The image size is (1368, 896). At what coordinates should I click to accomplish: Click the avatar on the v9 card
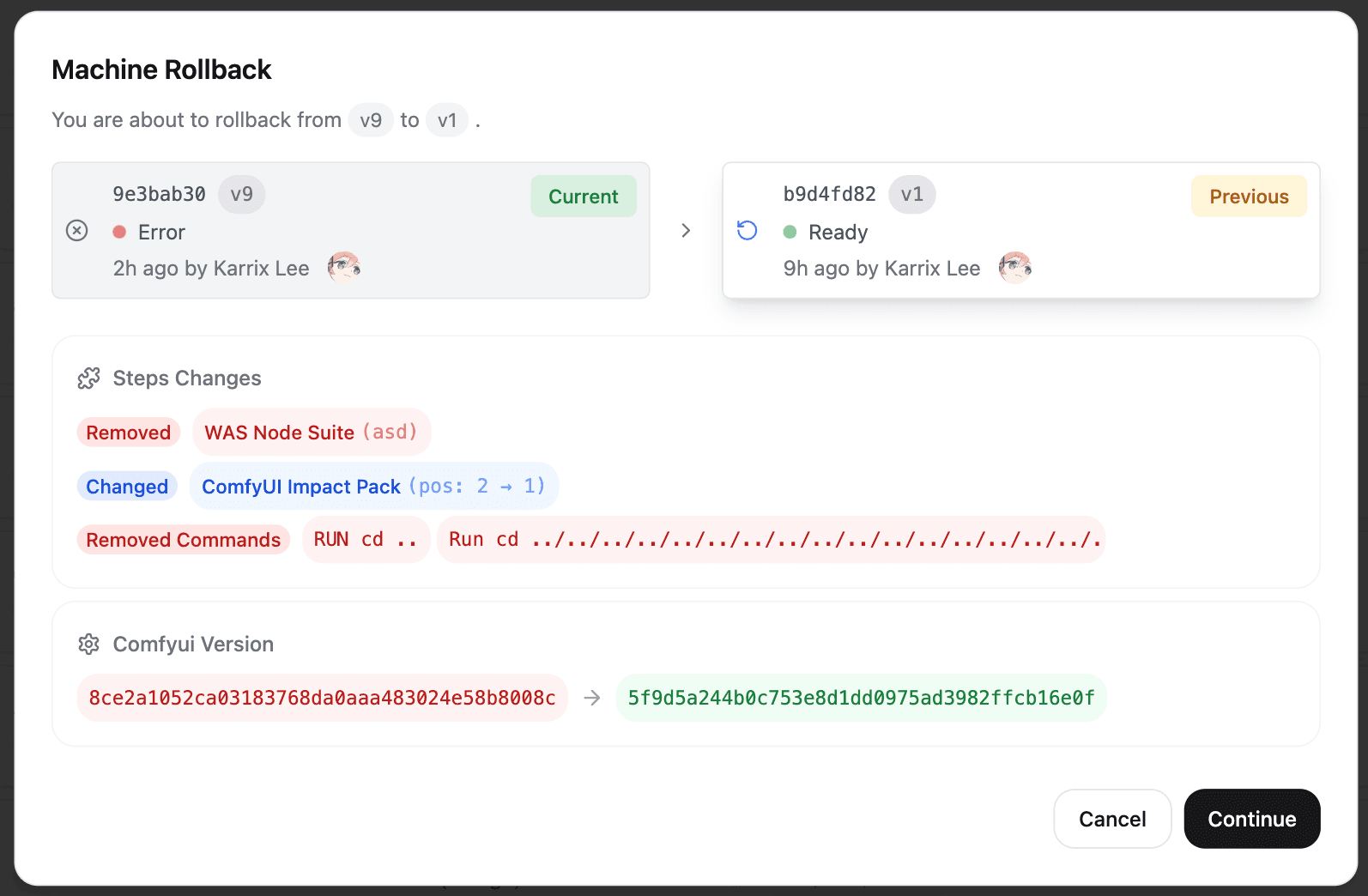344,268
